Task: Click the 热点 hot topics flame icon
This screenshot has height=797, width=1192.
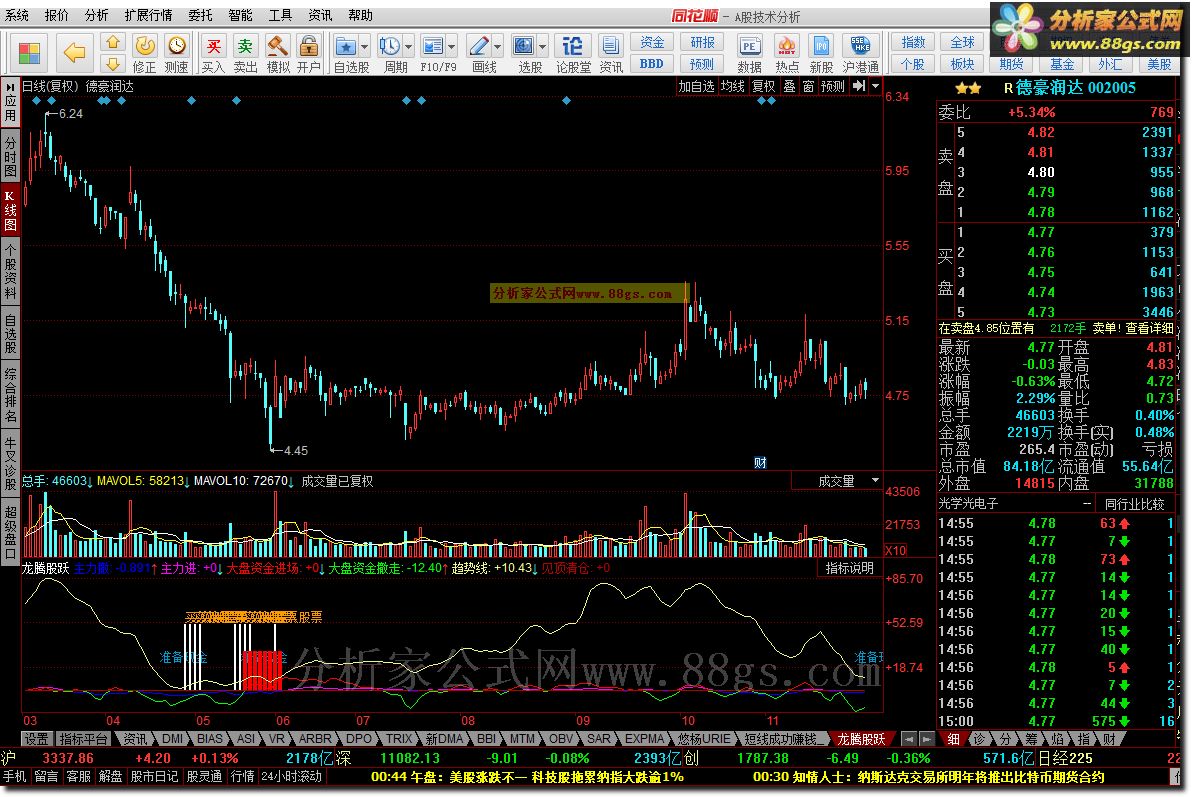Action: point(787,53)
